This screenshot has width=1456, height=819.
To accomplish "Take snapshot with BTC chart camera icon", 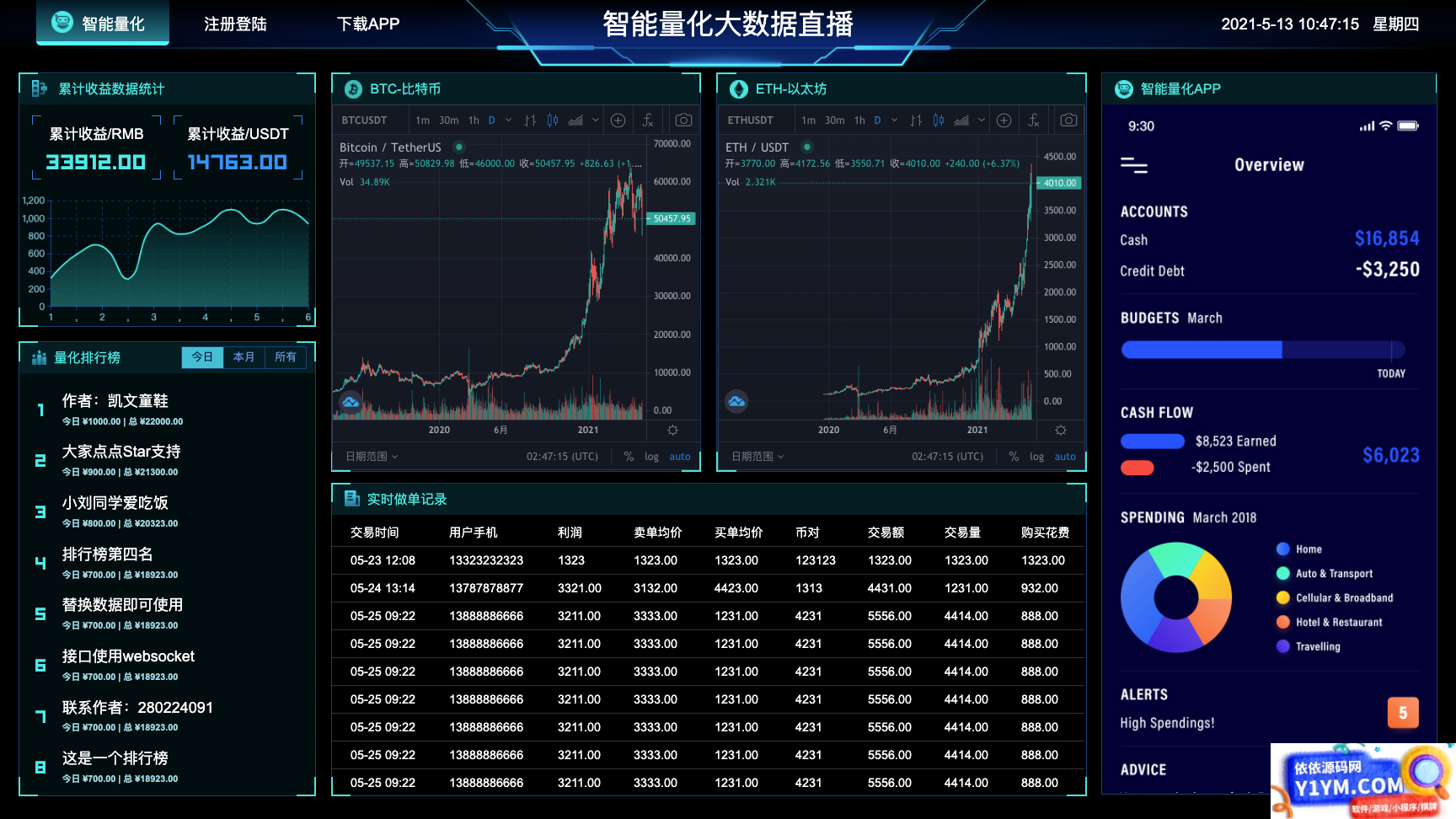I will (x=684, y=120).
